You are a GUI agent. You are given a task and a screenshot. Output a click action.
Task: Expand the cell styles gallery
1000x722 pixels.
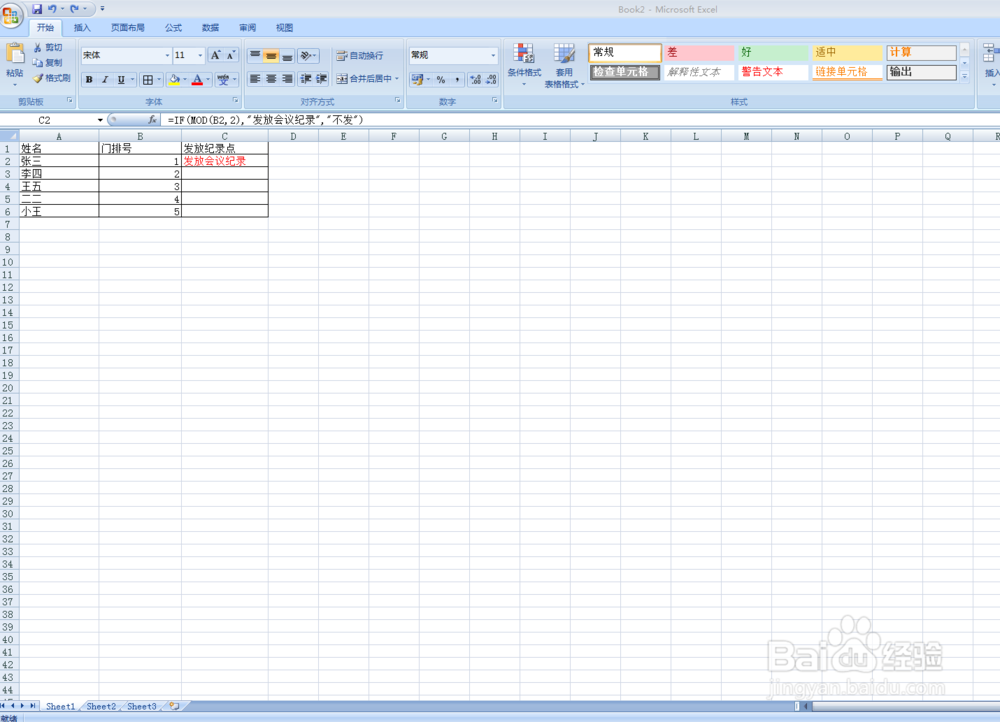[x=965, y=77]
